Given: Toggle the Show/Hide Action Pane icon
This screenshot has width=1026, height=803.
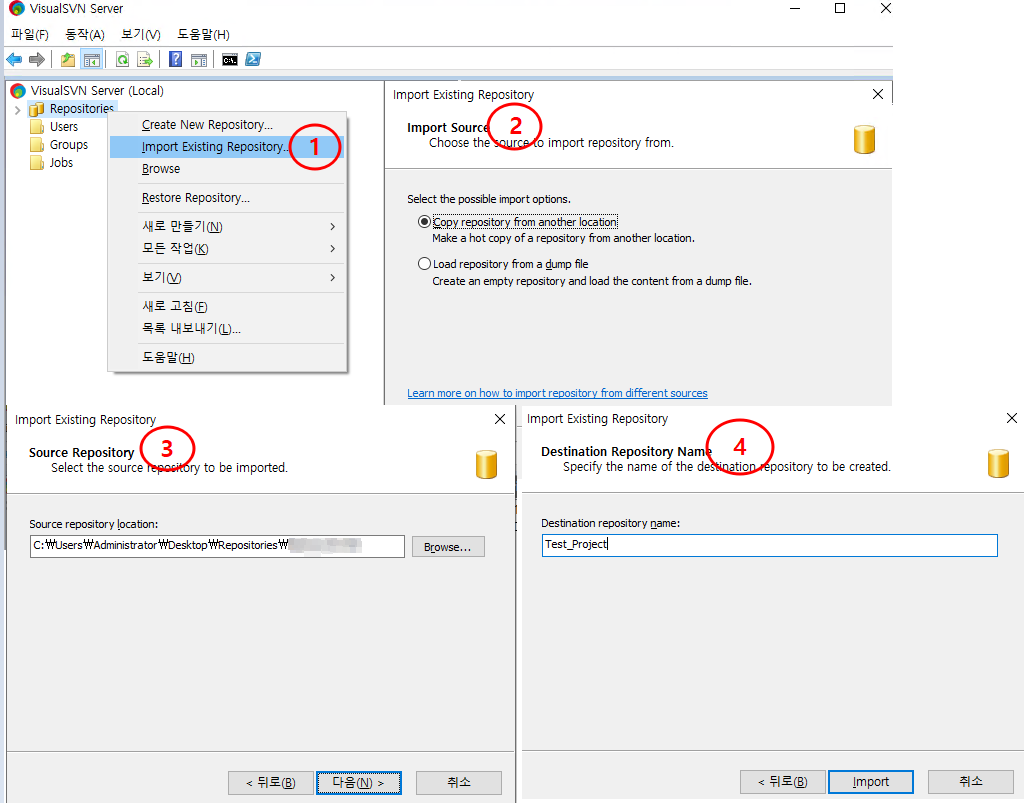Looking at the screenshot, I should pyautogui.click(x=199, y=60).
